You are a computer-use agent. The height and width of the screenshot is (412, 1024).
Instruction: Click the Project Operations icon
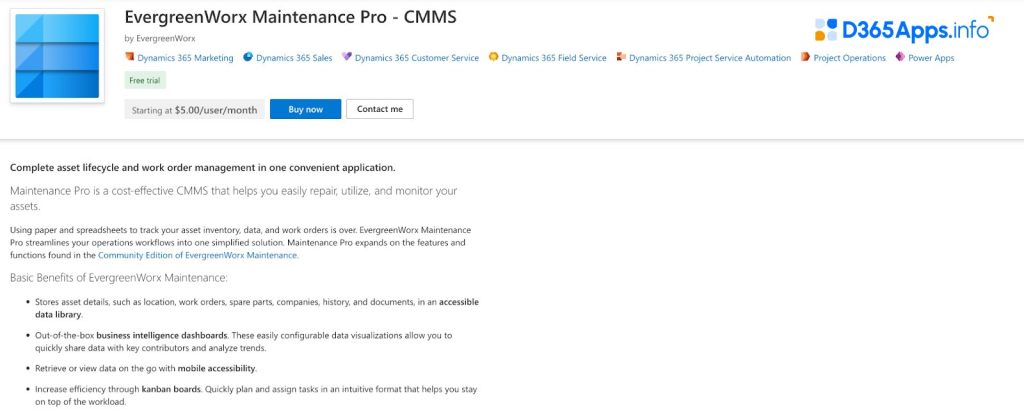[805, 57]
